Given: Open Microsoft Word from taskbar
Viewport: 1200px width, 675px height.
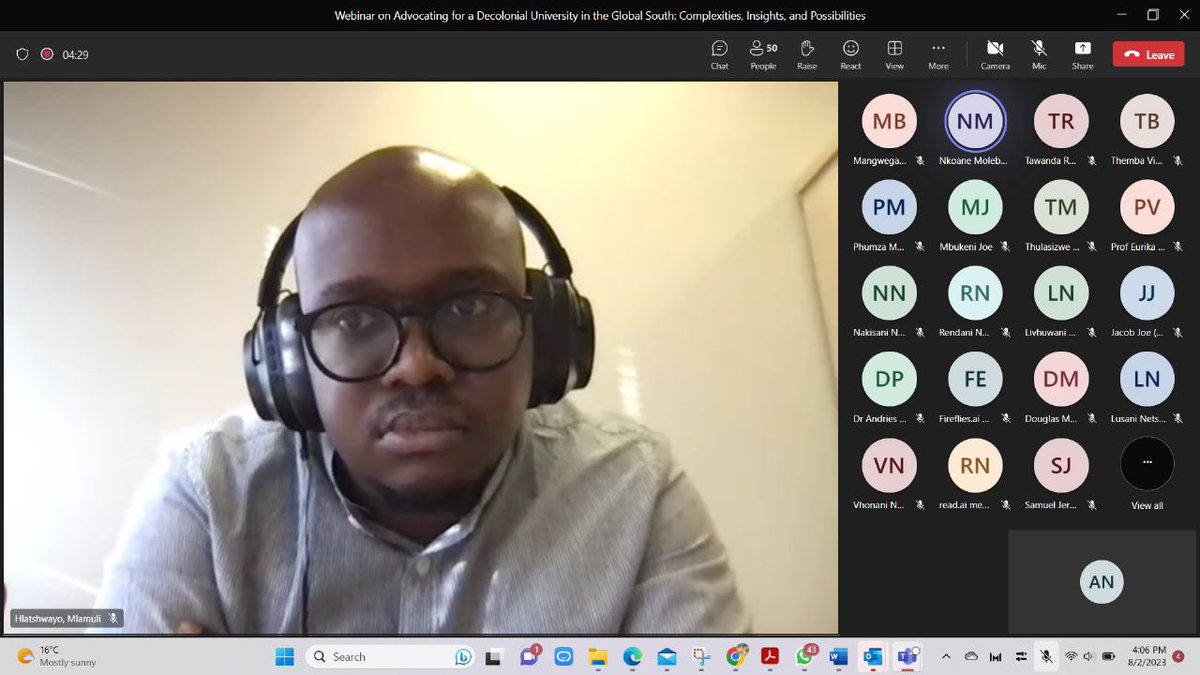Looking at the screenshot, I should point(838,656).
